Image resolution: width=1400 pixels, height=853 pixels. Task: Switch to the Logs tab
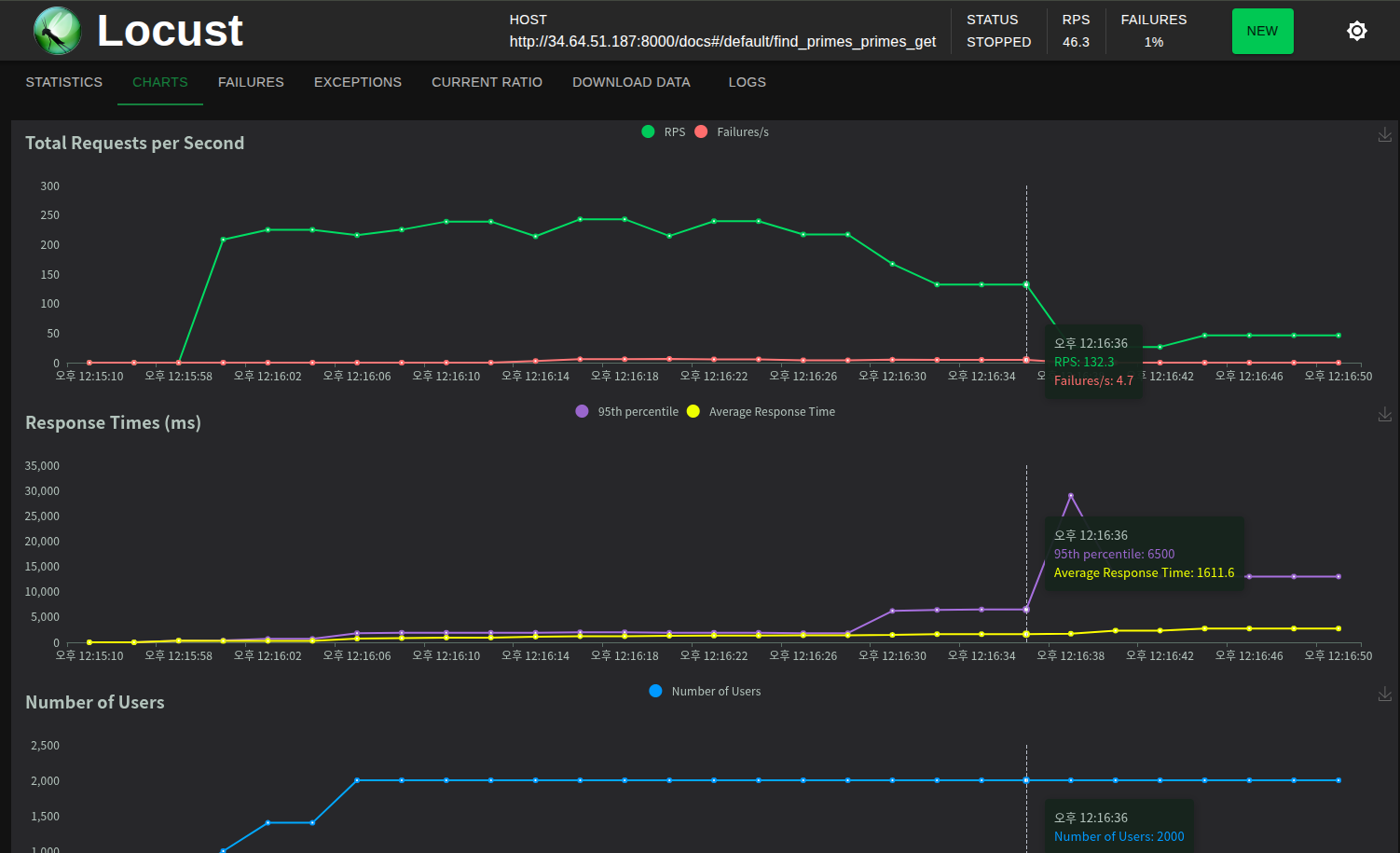pyautogui.click(x=747, y=82)
